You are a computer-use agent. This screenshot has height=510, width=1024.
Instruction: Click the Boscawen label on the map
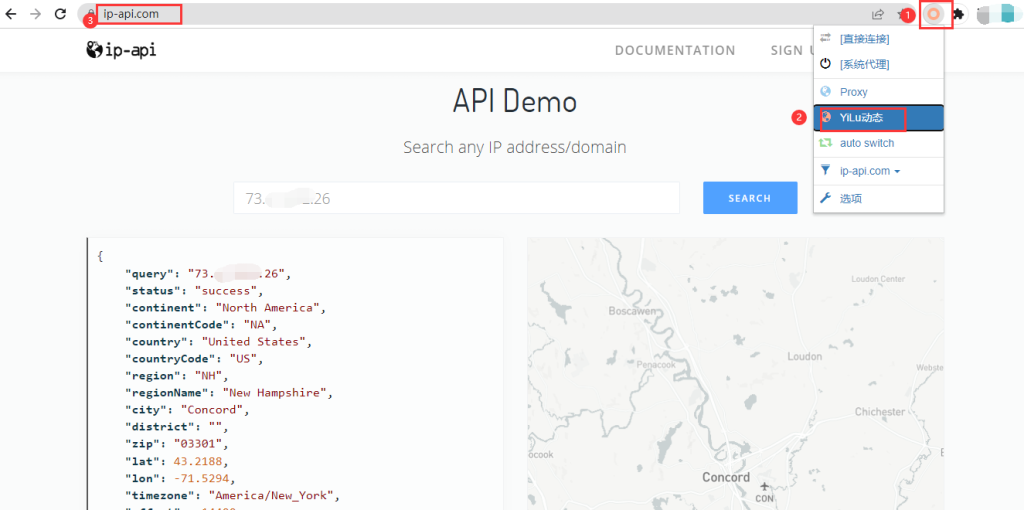[x=630, y=311]
